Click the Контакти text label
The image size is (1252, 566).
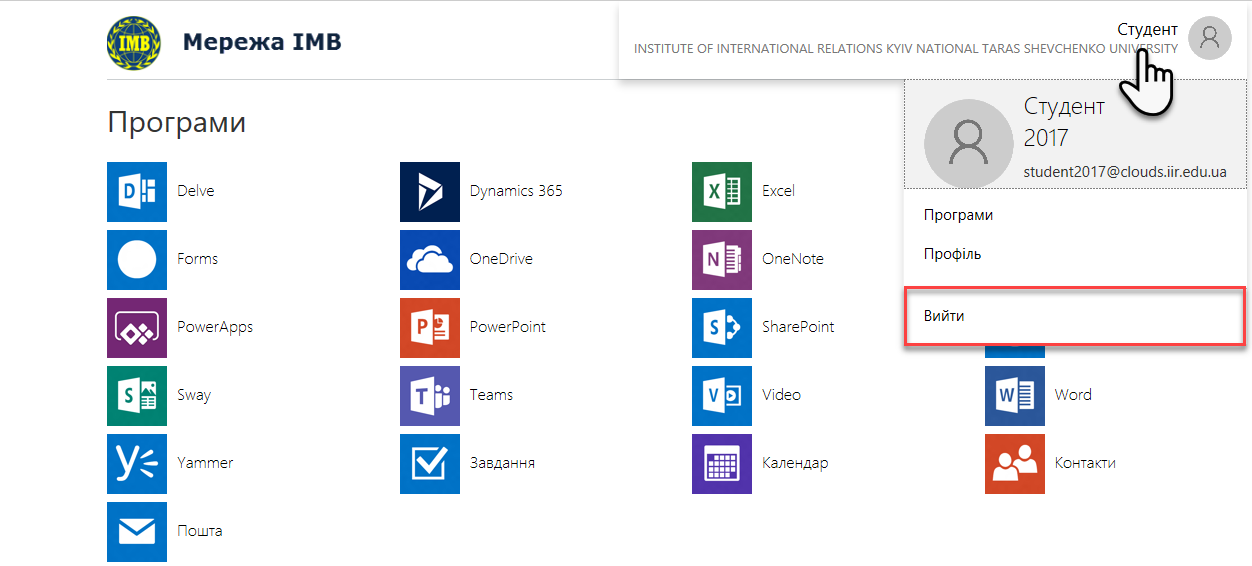[1085, 463]
